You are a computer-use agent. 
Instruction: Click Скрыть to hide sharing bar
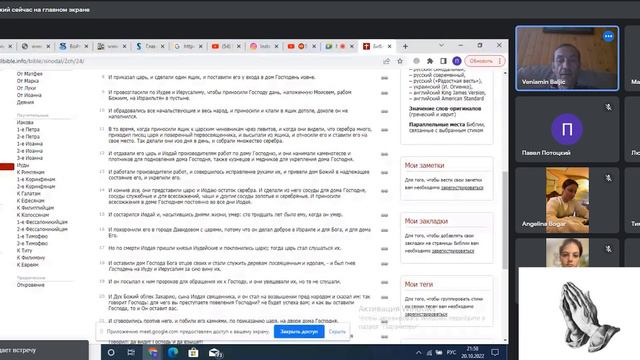(337, 332)
